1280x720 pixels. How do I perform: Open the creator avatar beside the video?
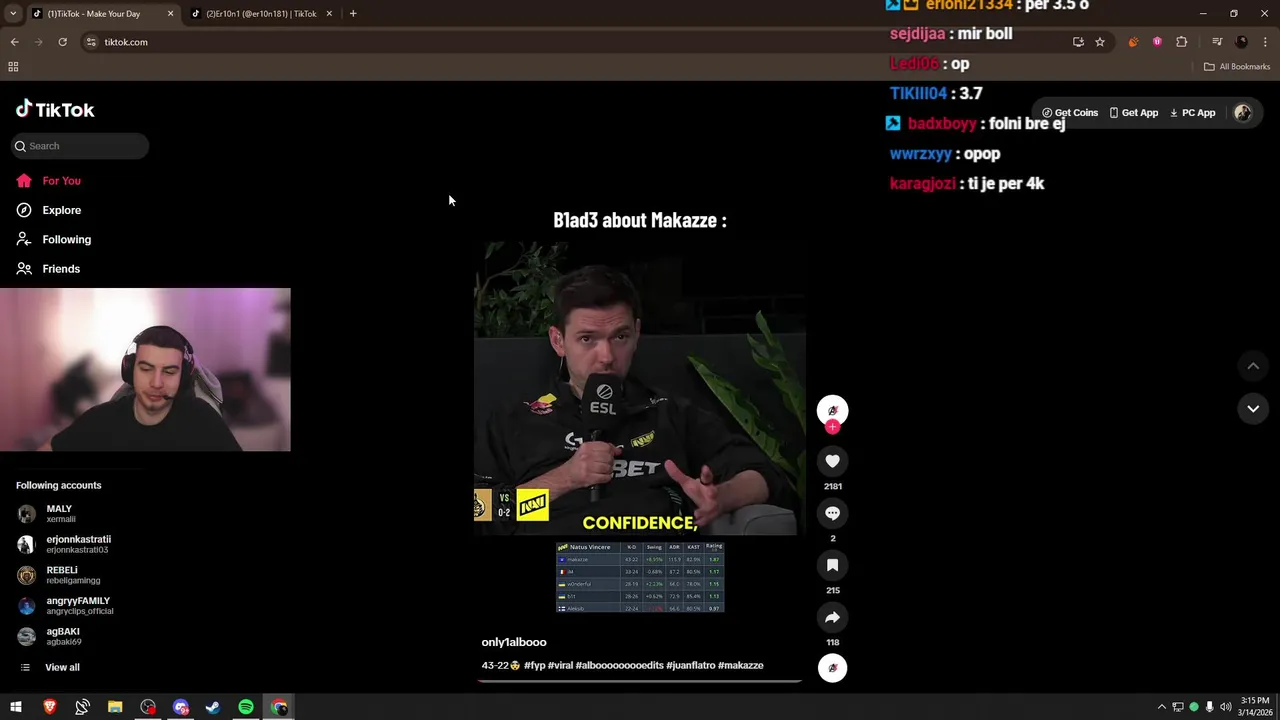tap(832, 410)
